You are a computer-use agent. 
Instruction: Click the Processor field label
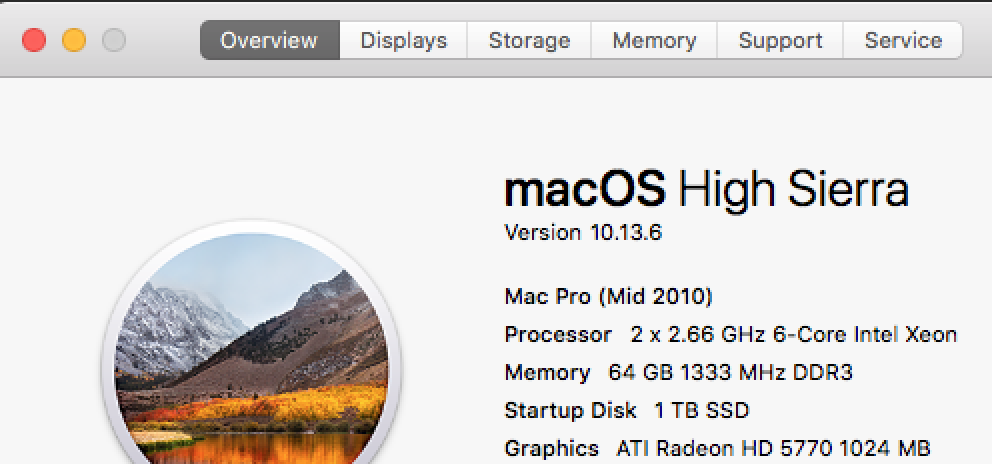(558, 334)
